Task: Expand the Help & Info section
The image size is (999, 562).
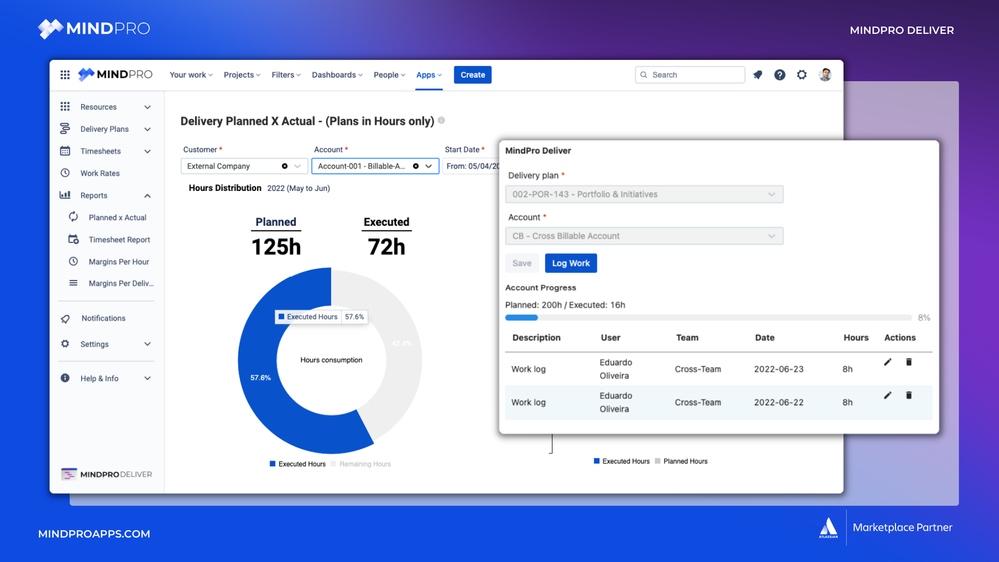Action: click(147, 378)
